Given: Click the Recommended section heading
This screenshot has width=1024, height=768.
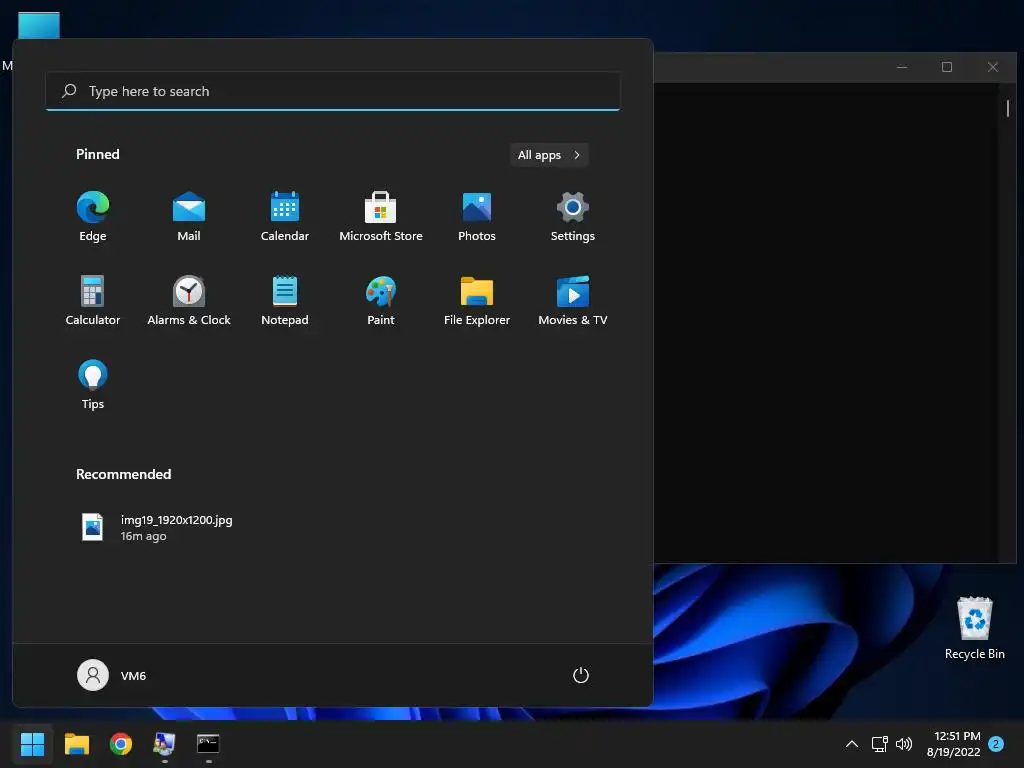Looking at the screenshot, I should coord(123,474).
